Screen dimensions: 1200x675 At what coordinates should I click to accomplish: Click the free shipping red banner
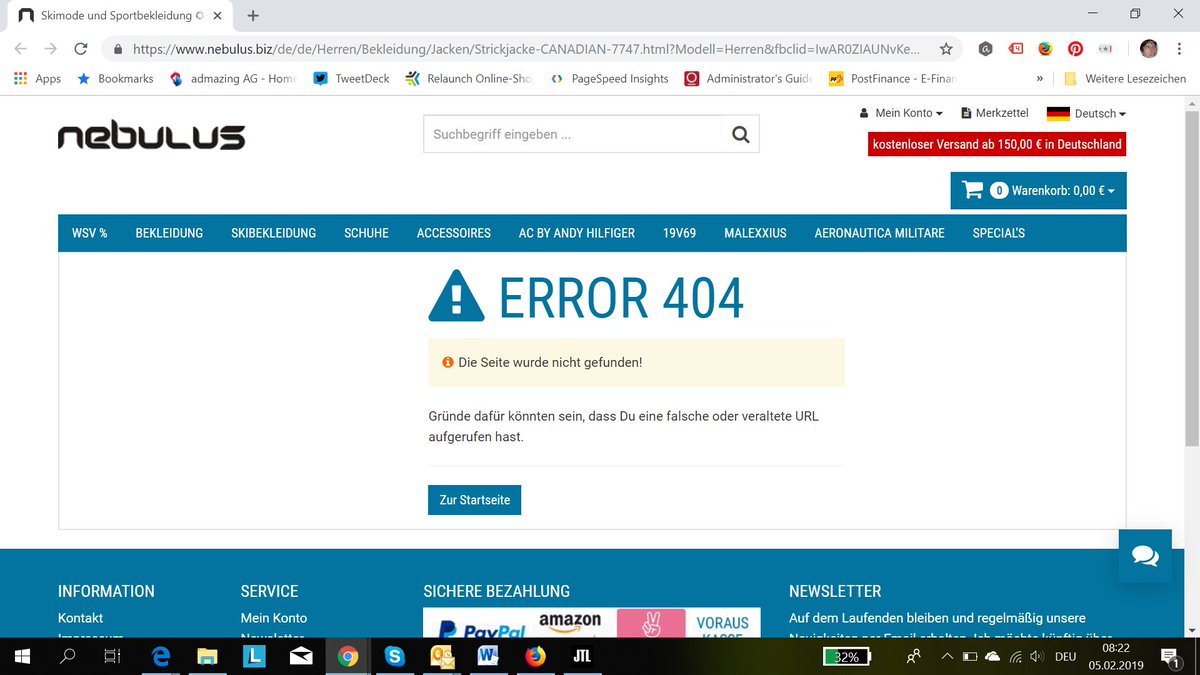tap(997, 144)
